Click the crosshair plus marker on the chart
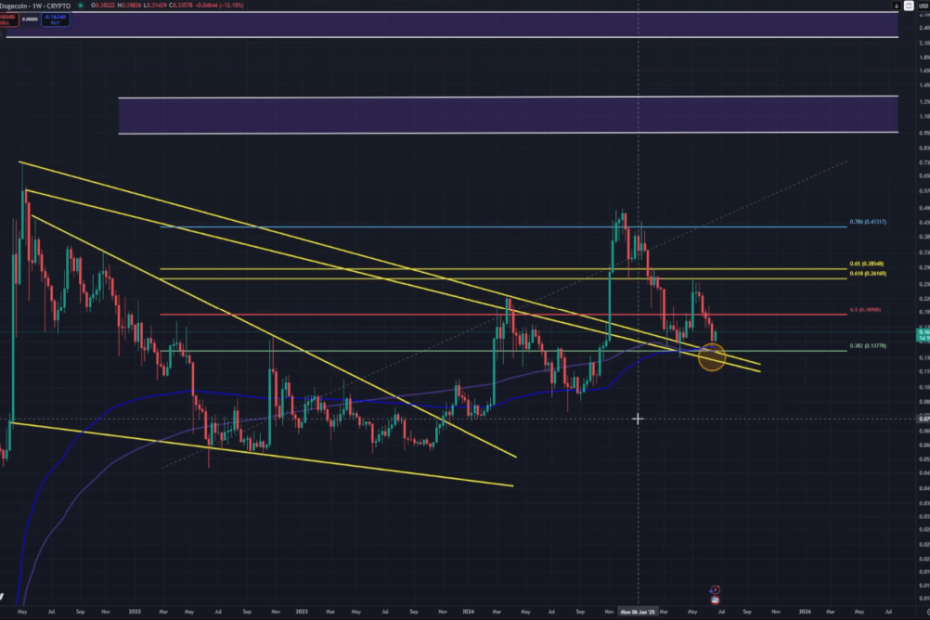The image size is (930, 620). point(638,419)
